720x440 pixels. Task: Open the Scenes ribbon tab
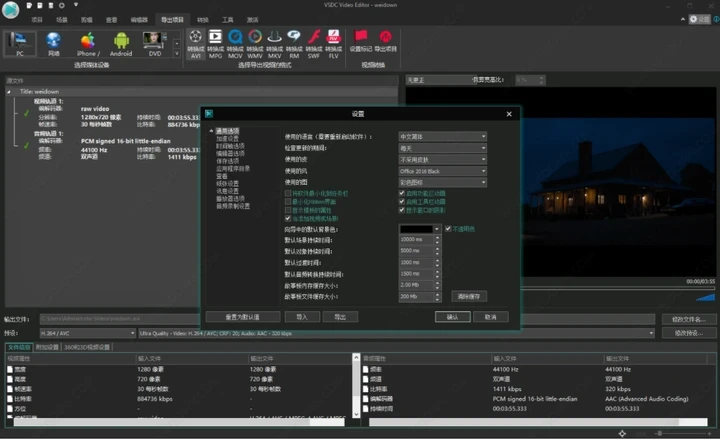click(62, 20)
